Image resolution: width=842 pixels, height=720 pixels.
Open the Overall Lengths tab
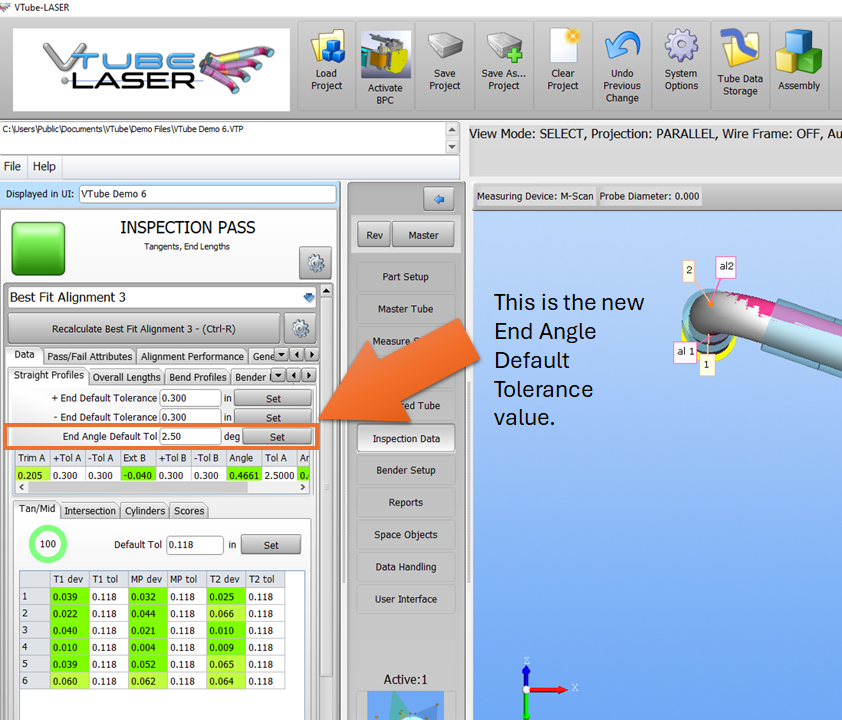coord(126,377)
